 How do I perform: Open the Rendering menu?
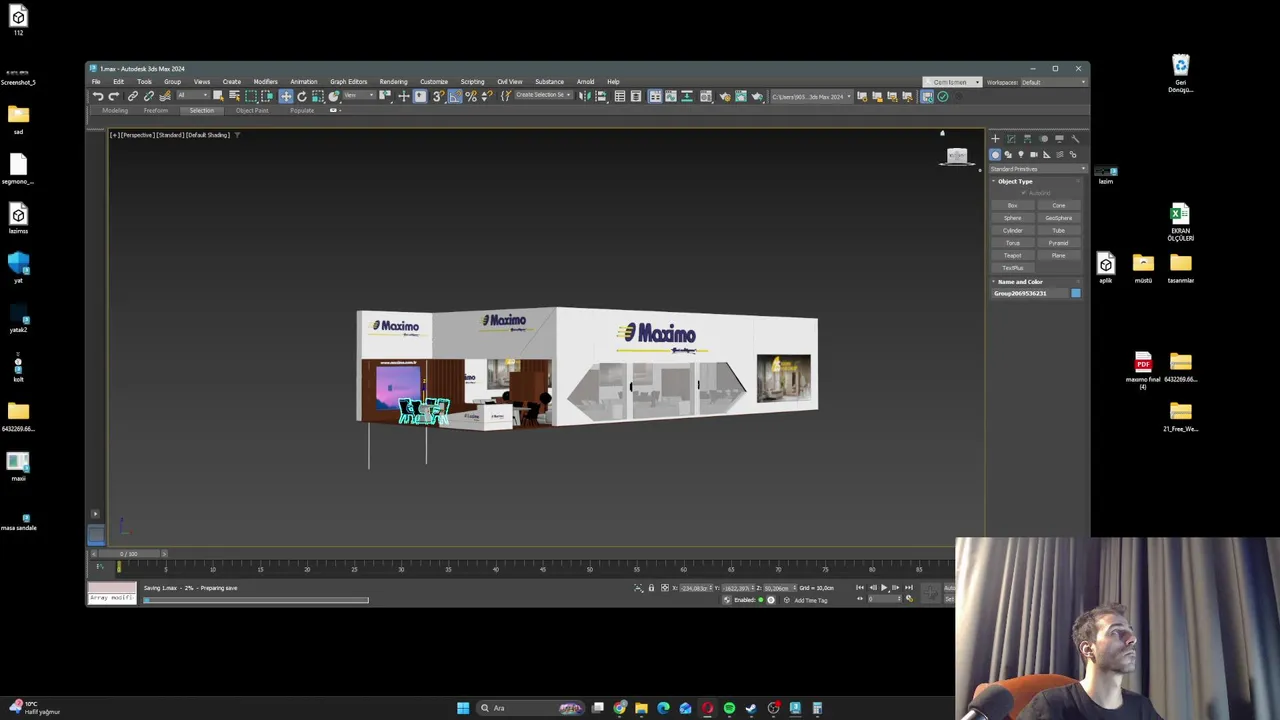click(x=393, y=82)
